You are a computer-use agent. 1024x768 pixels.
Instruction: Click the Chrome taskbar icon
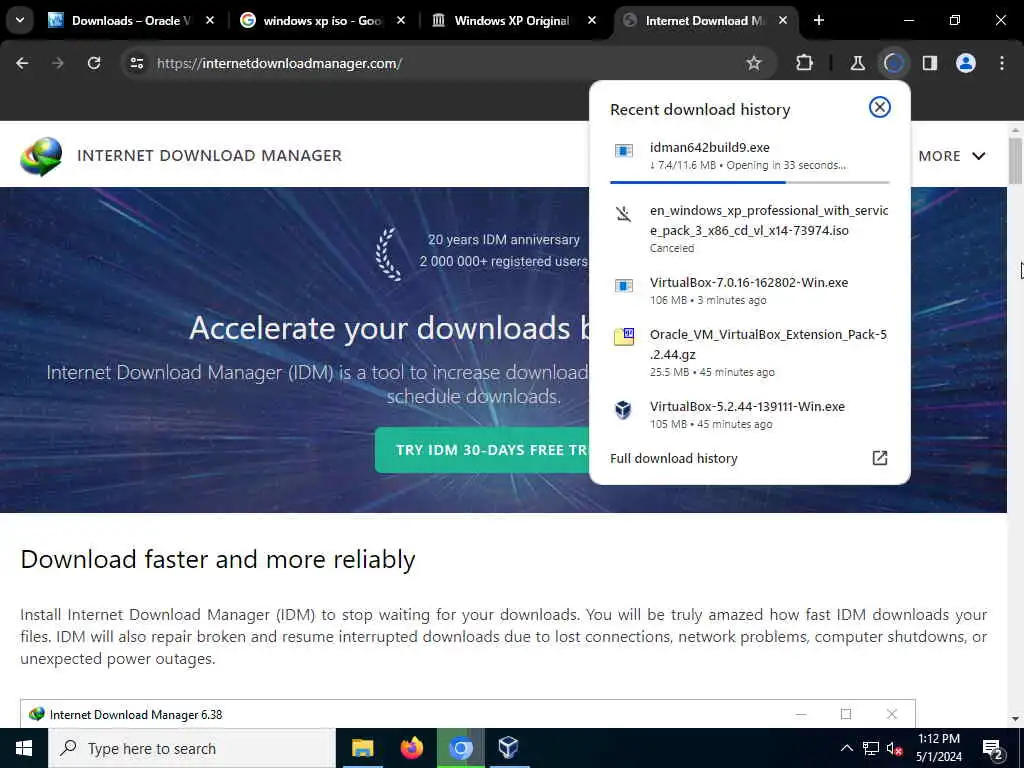coord(460,748)
